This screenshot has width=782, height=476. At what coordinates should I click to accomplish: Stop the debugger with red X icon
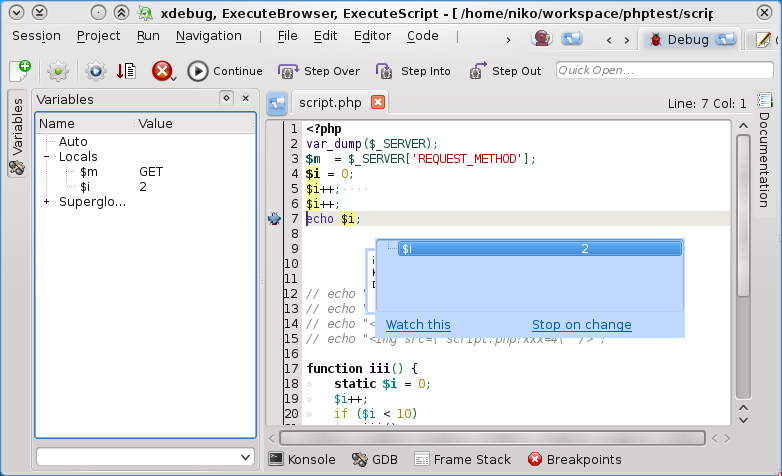[x=163, y=71]
